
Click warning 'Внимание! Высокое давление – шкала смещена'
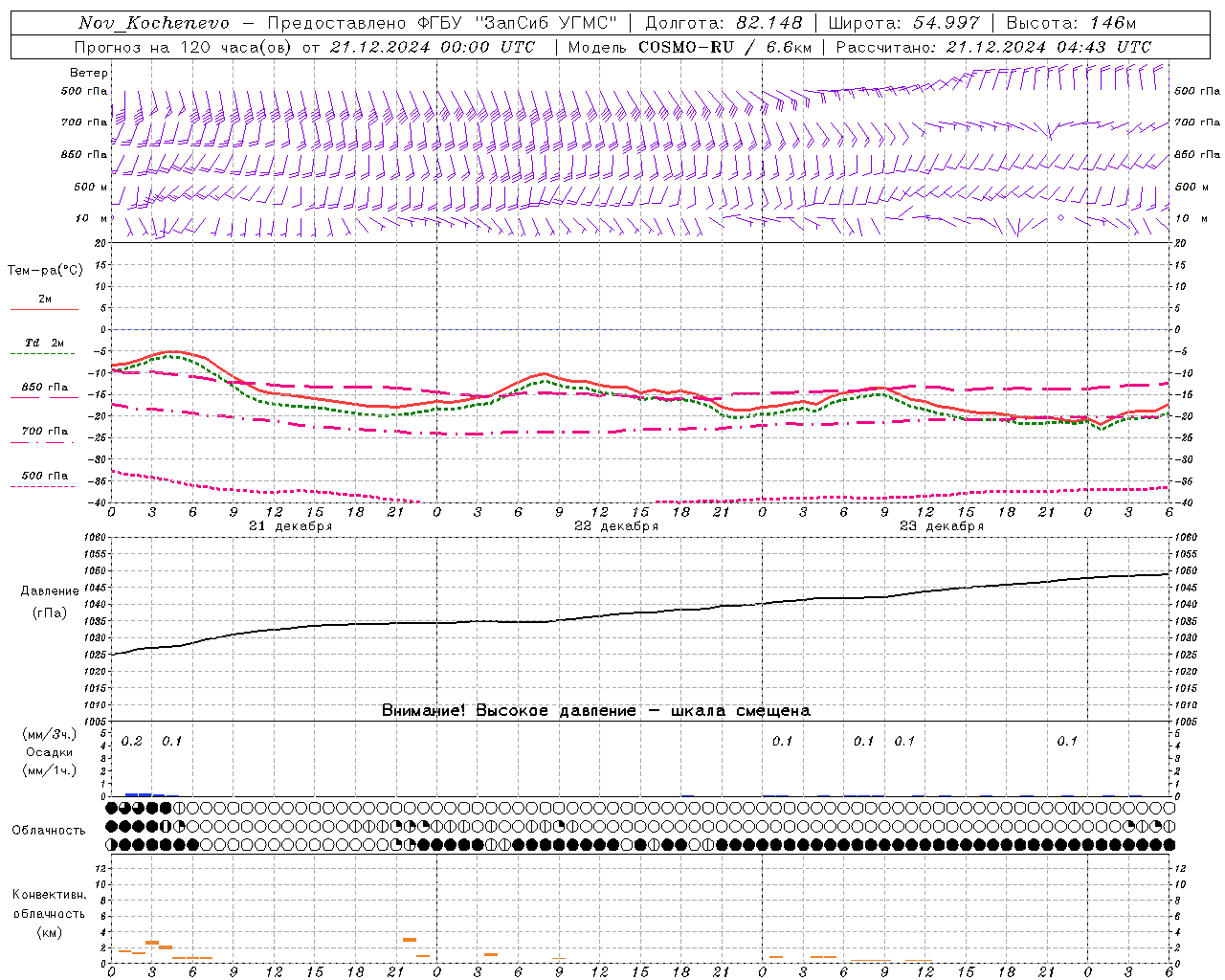pyautogui.click(x=596, y=710)
